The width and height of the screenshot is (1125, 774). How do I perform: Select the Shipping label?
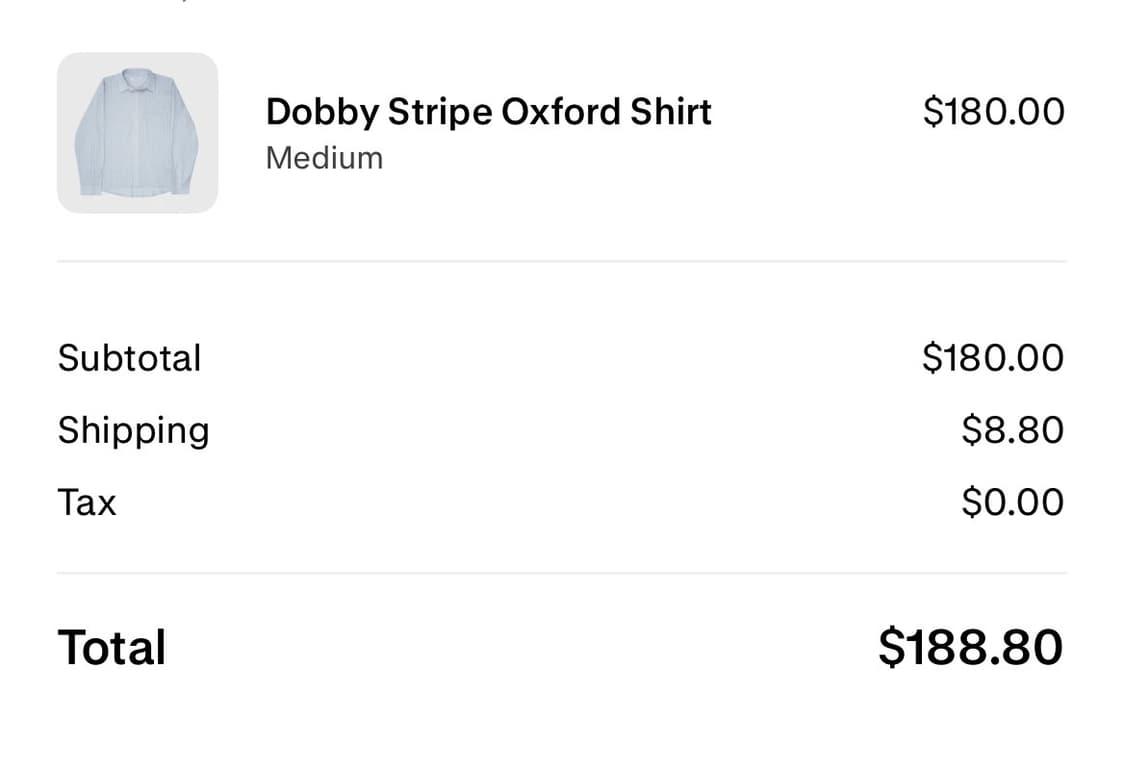[133, 430]
